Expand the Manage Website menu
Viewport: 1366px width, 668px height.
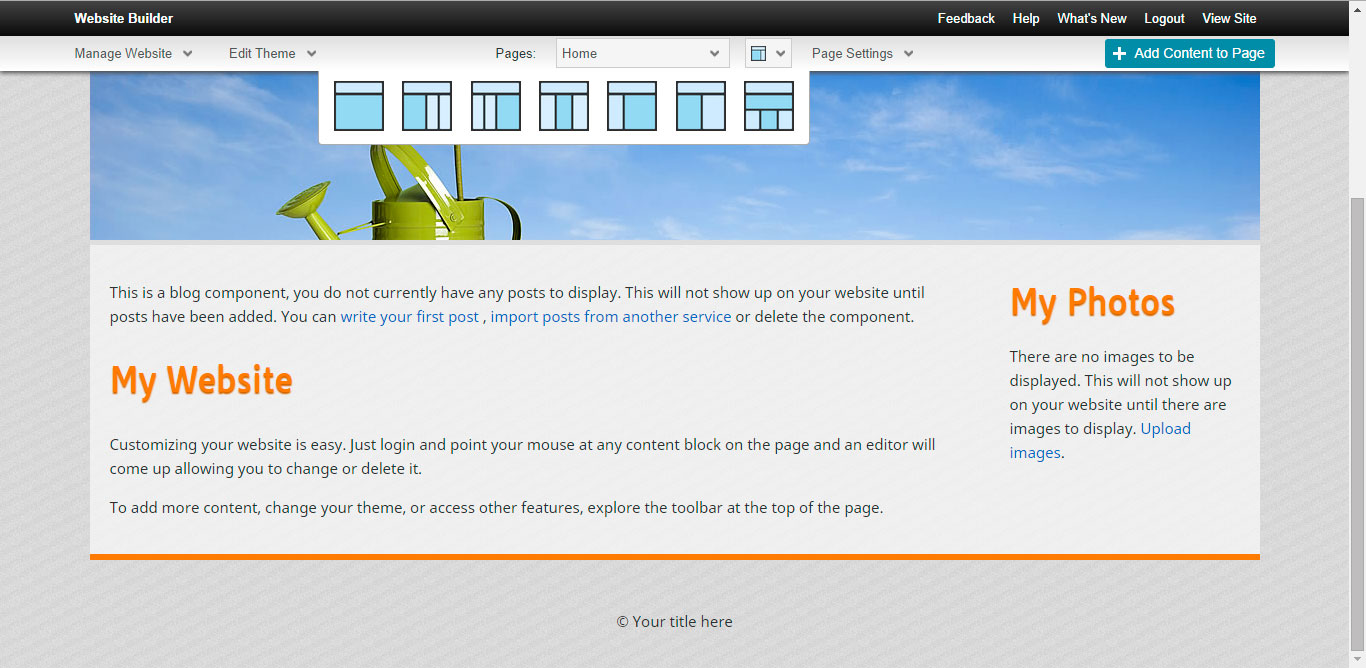tap(134, 54)
